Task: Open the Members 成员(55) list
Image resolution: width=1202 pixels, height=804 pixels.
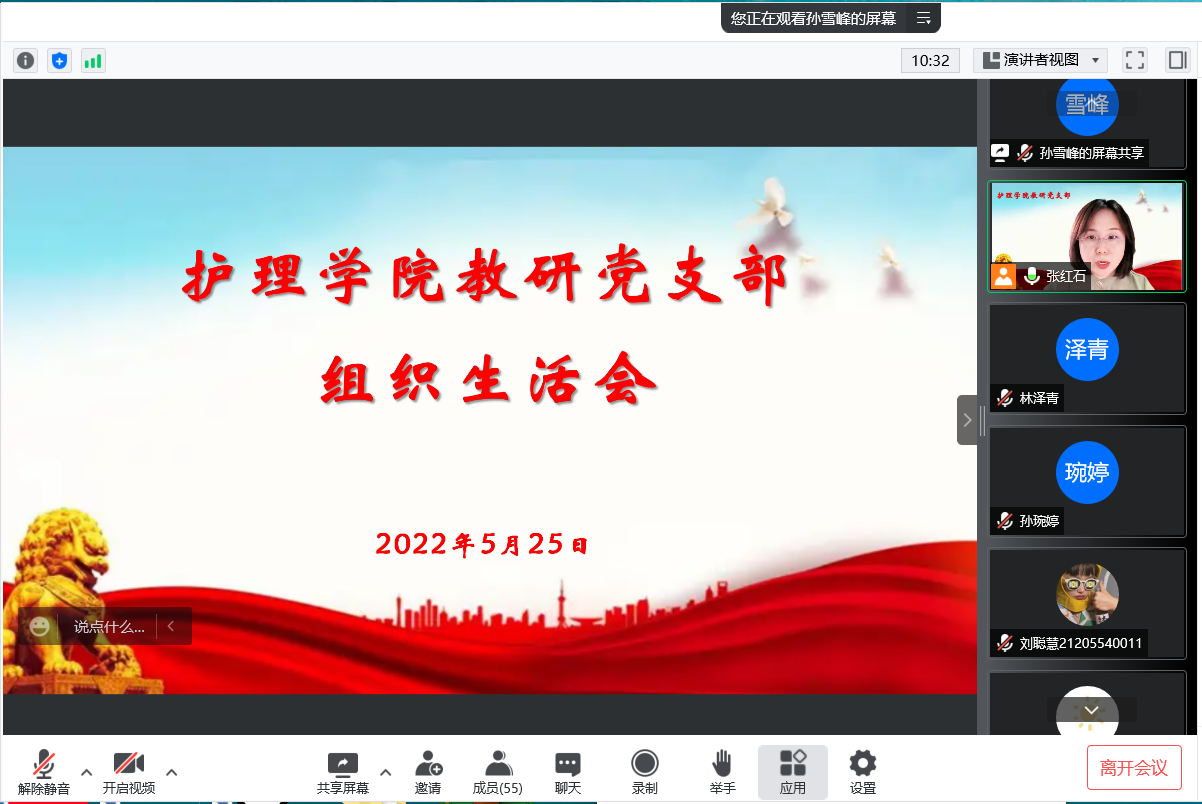Action: 498,772
